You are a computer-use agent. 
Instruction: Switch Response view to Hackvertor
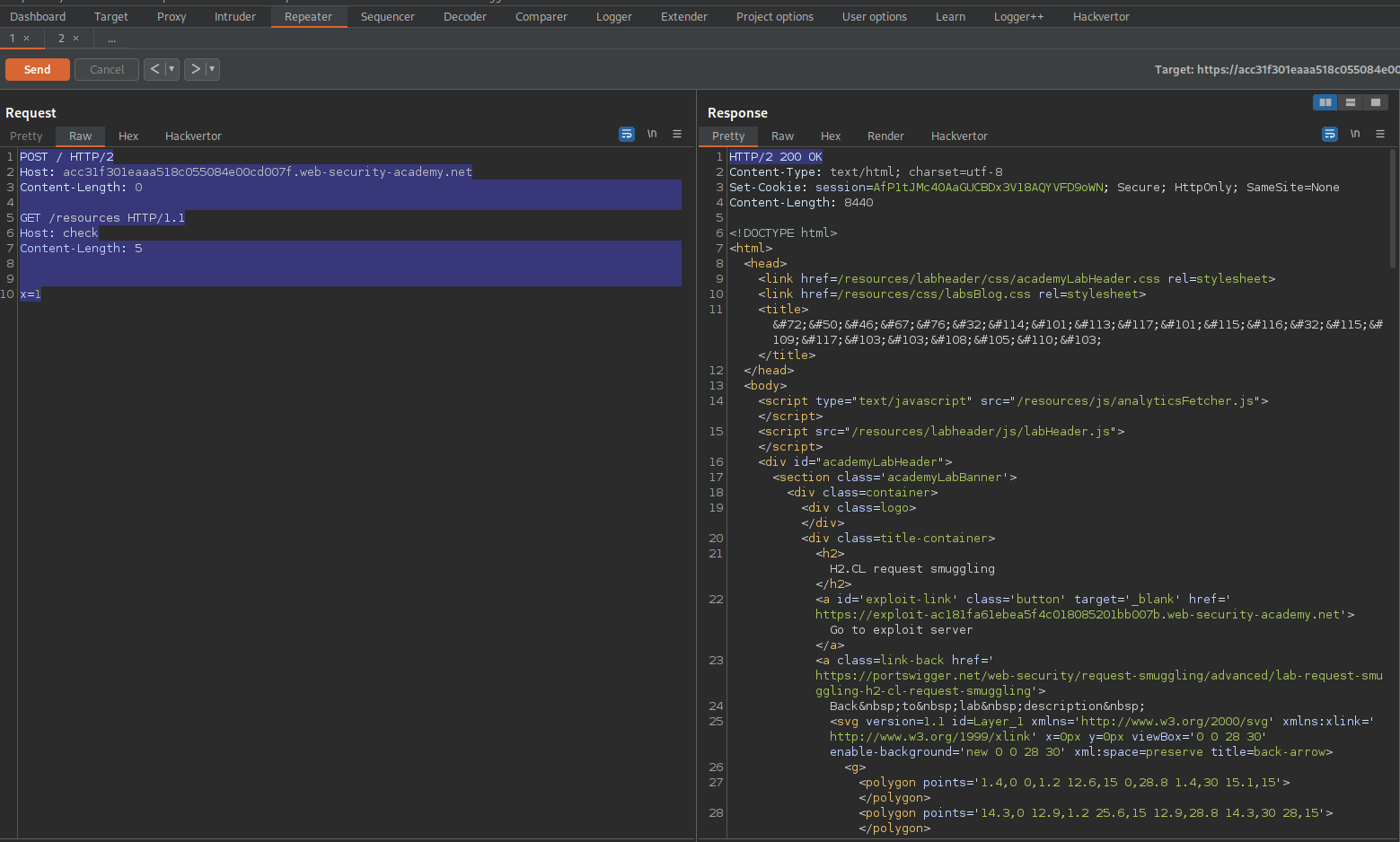tap(959, 136)
